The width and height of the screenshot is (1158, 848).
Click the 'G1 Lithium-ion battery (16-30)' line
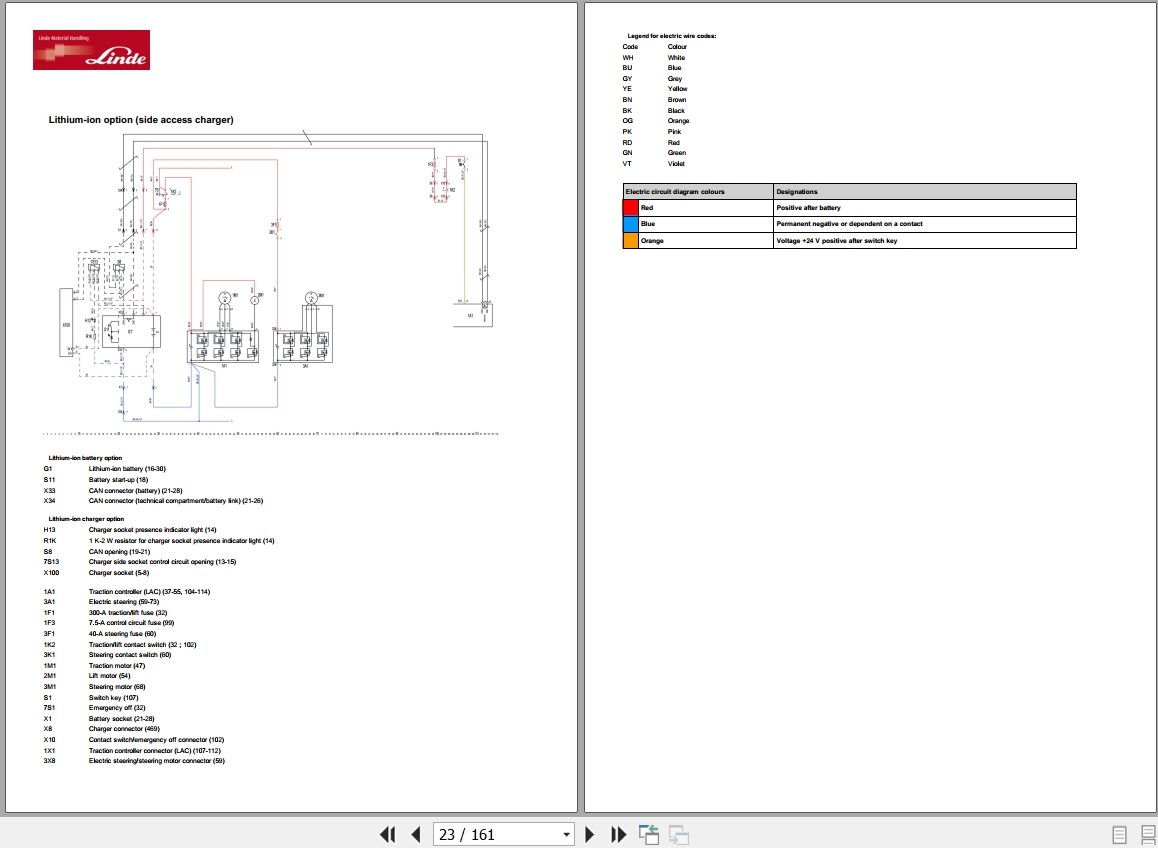[104, 469]
